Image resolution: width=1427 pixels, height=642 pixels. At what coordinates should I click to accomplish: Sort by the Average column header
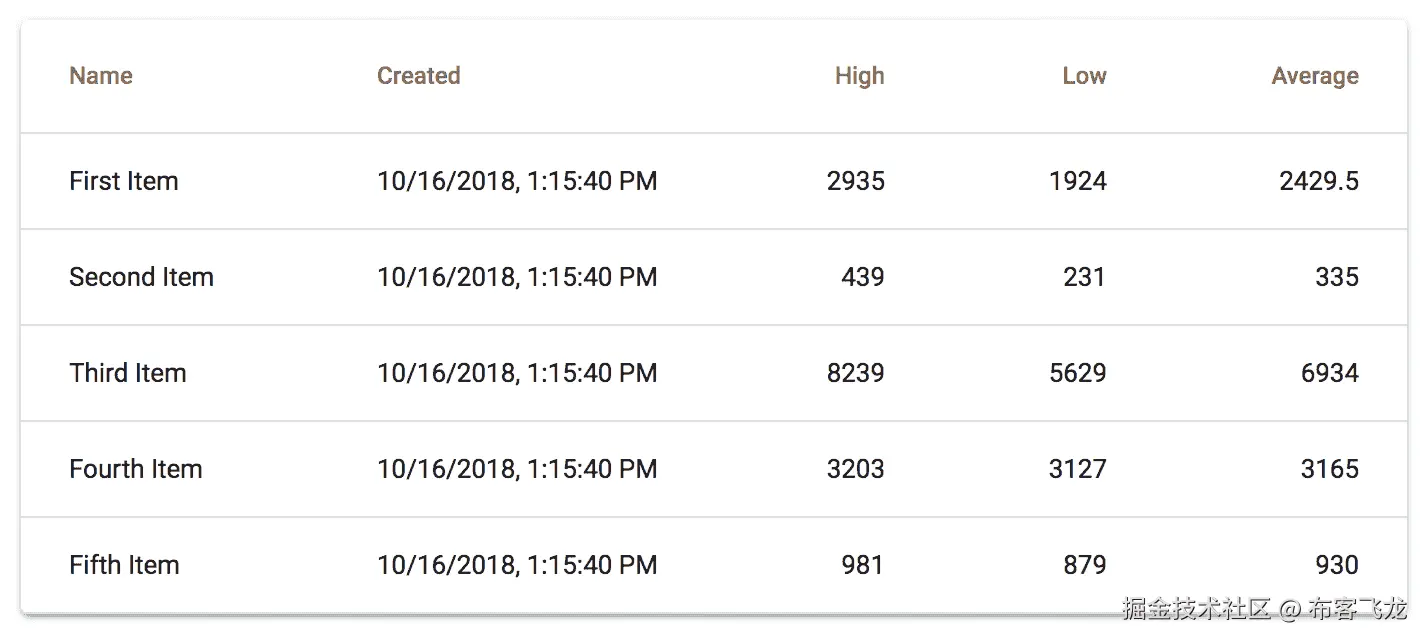(1314, 76)
